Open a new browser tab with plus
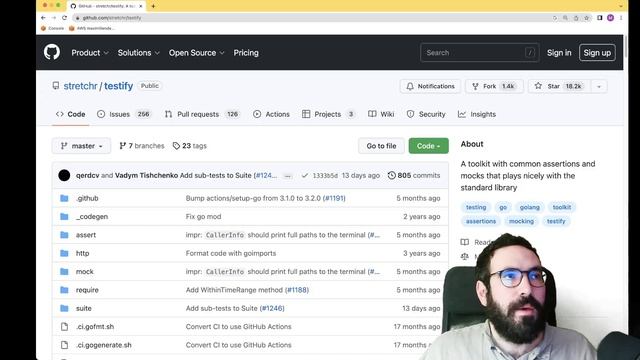The image size is (640, 360). click(153, 6)
